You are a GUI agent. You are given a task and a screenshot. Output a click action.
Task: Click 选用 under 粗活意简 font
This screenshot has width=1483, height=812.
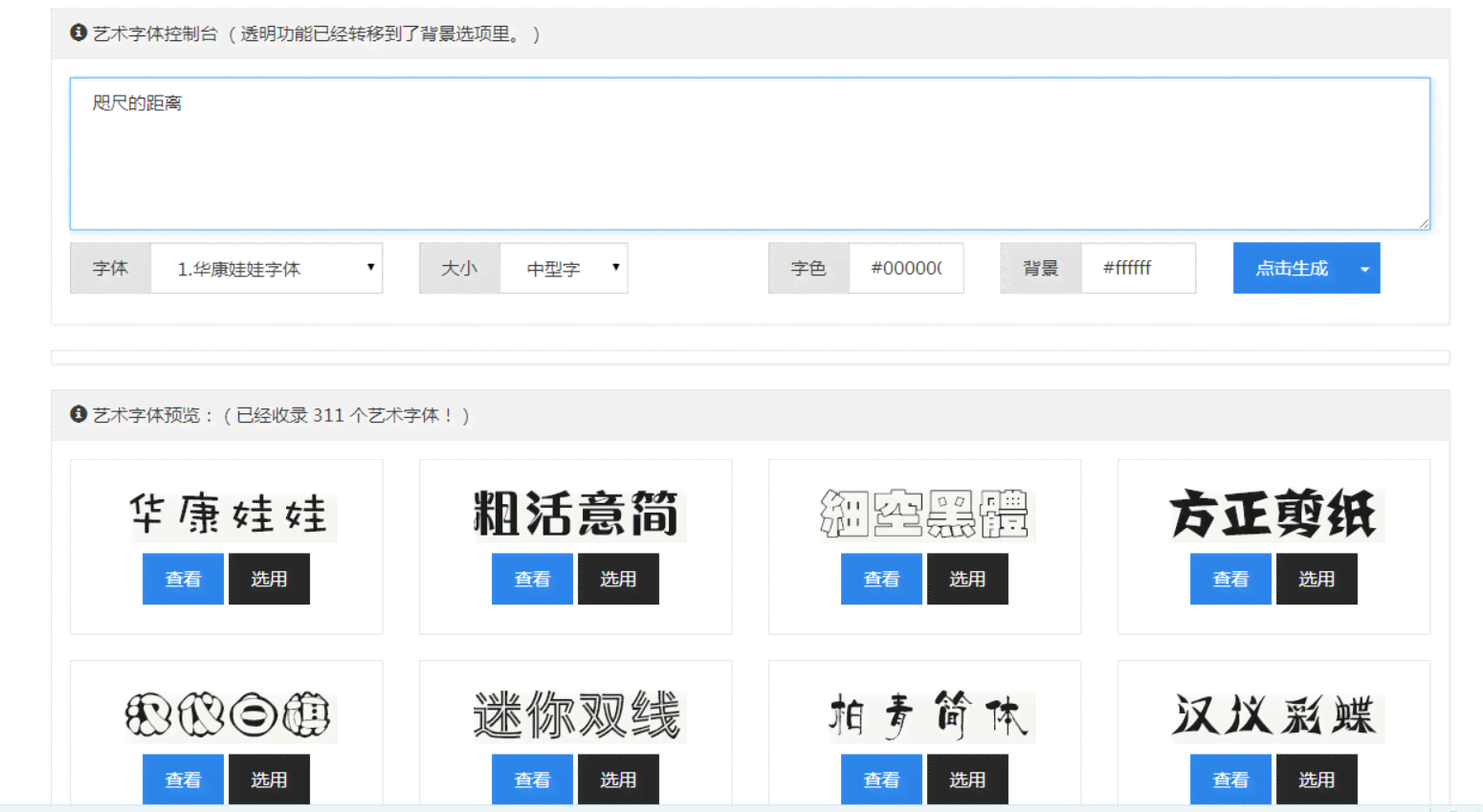point(618,579)
